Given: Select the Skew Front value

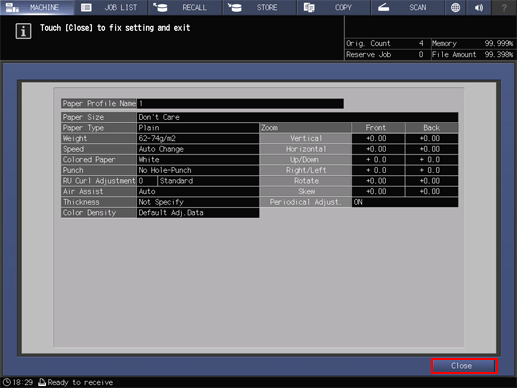Looking at the screenshot, I should coord(378,192).
